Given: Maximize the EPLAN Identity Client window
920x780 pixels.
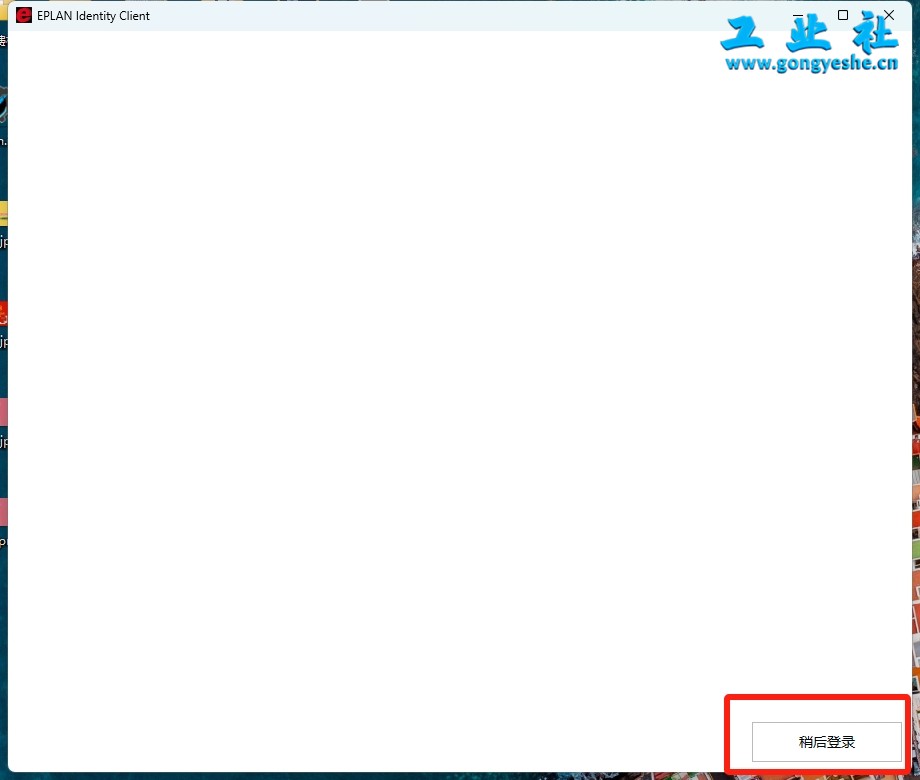Looking at the screenshot, I should point(843,15).
